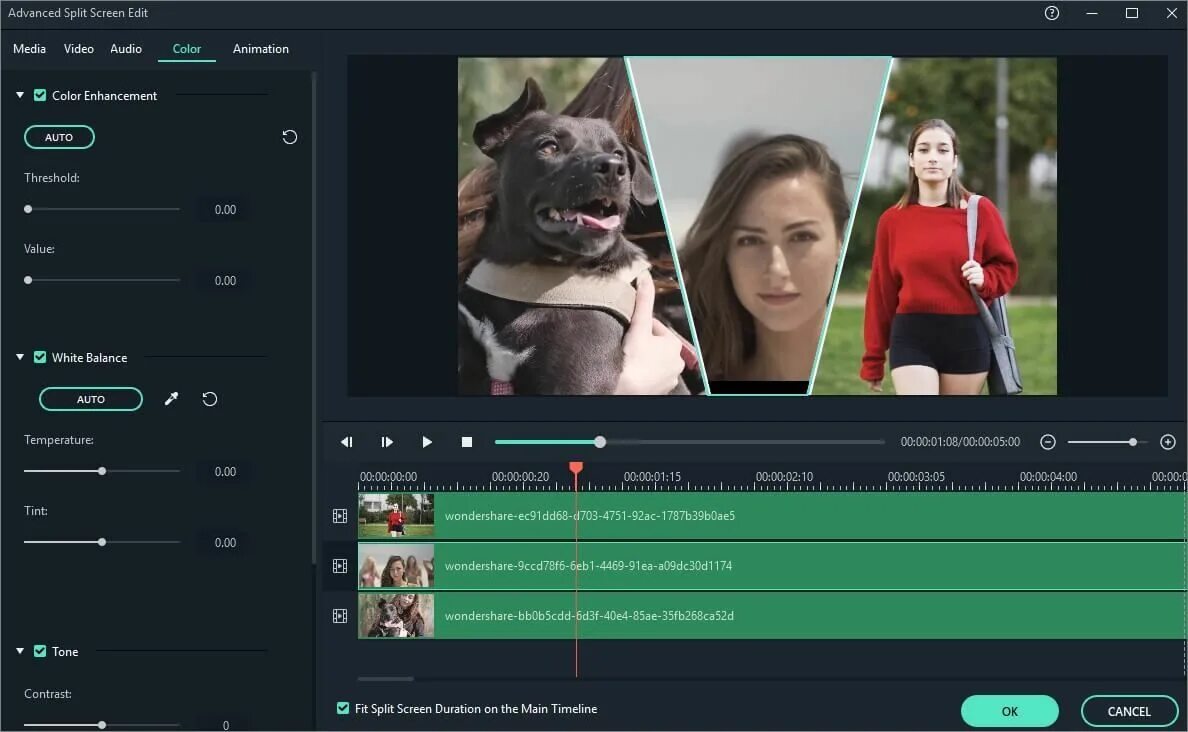Click the Temperature slider handle

click(x=102, y=471)
